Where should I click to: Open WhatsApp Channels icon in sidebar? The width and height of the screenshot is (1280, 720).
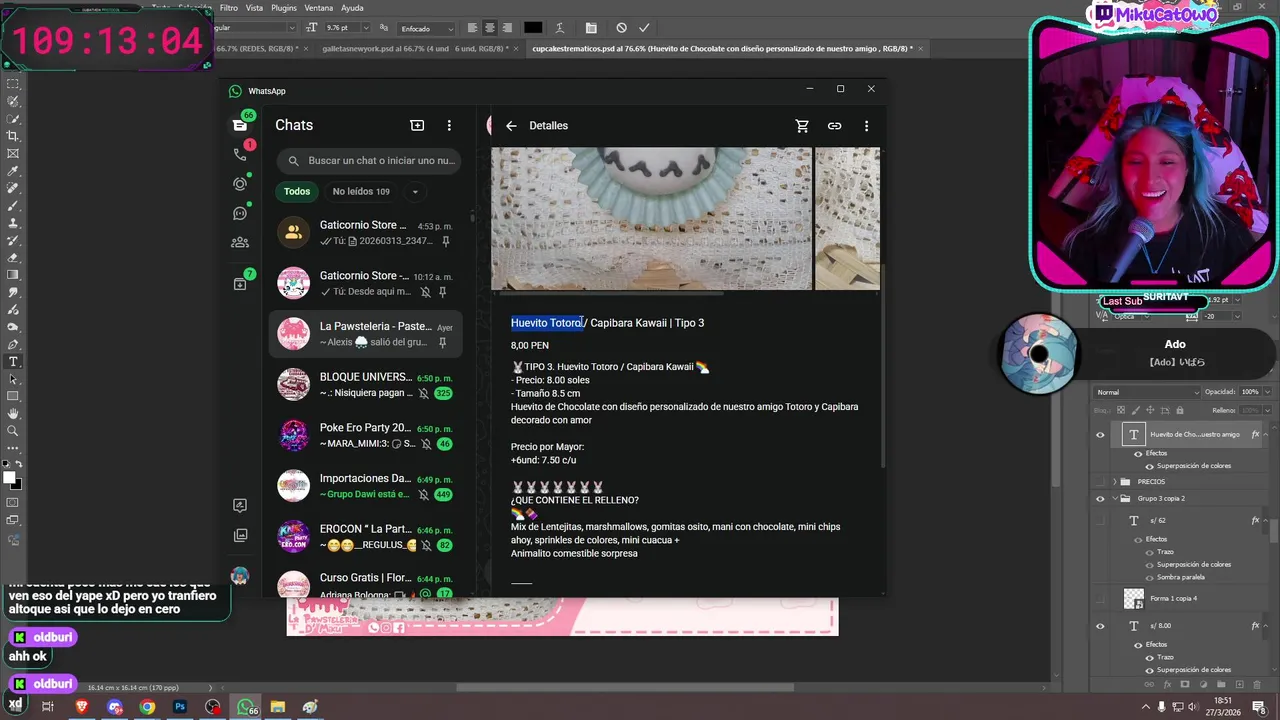(x=240, y=213)
